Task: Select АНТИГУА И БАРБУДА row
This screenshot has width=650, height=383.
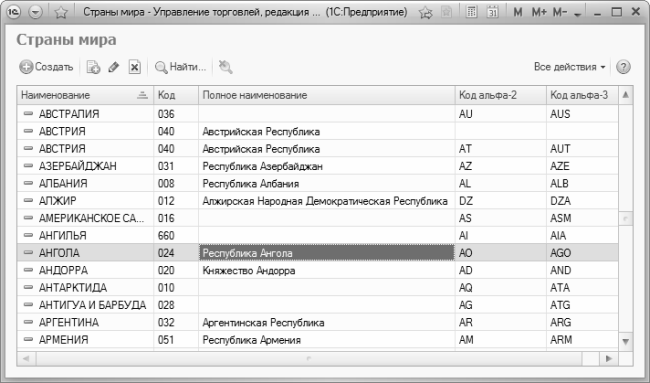Action: [x=318, y=305]
